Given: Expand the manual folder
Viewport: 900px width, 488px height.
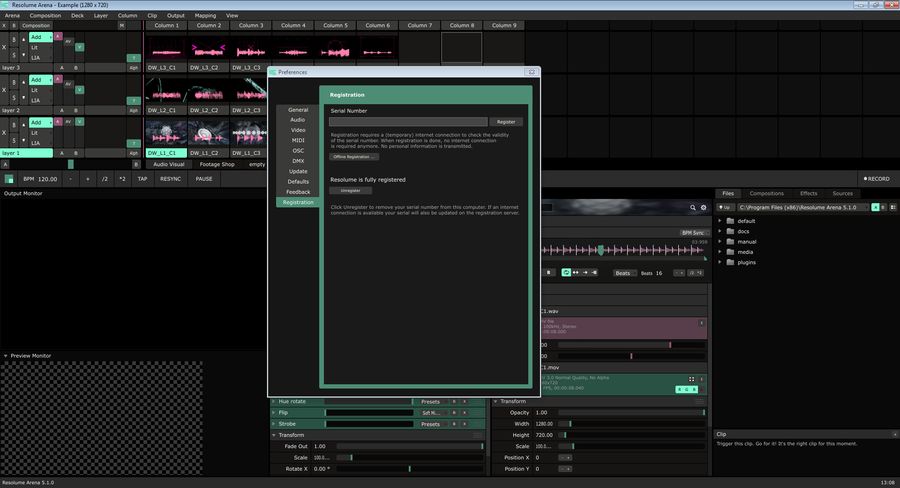Looking at the screenshot, I should click(x=720, y=241).
